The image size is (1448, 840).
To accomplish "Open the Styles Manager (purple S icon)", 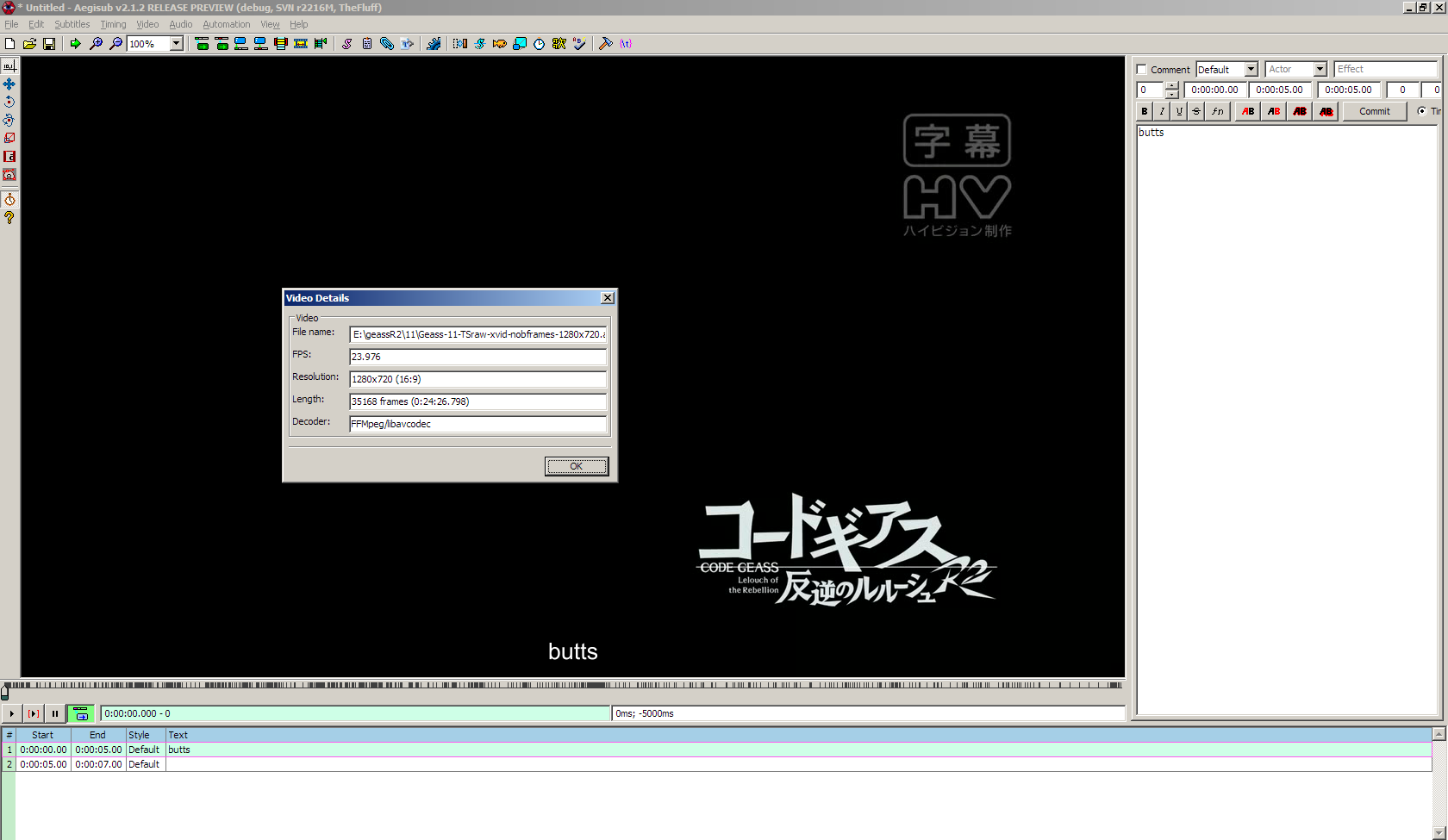I will pos(346,44).
